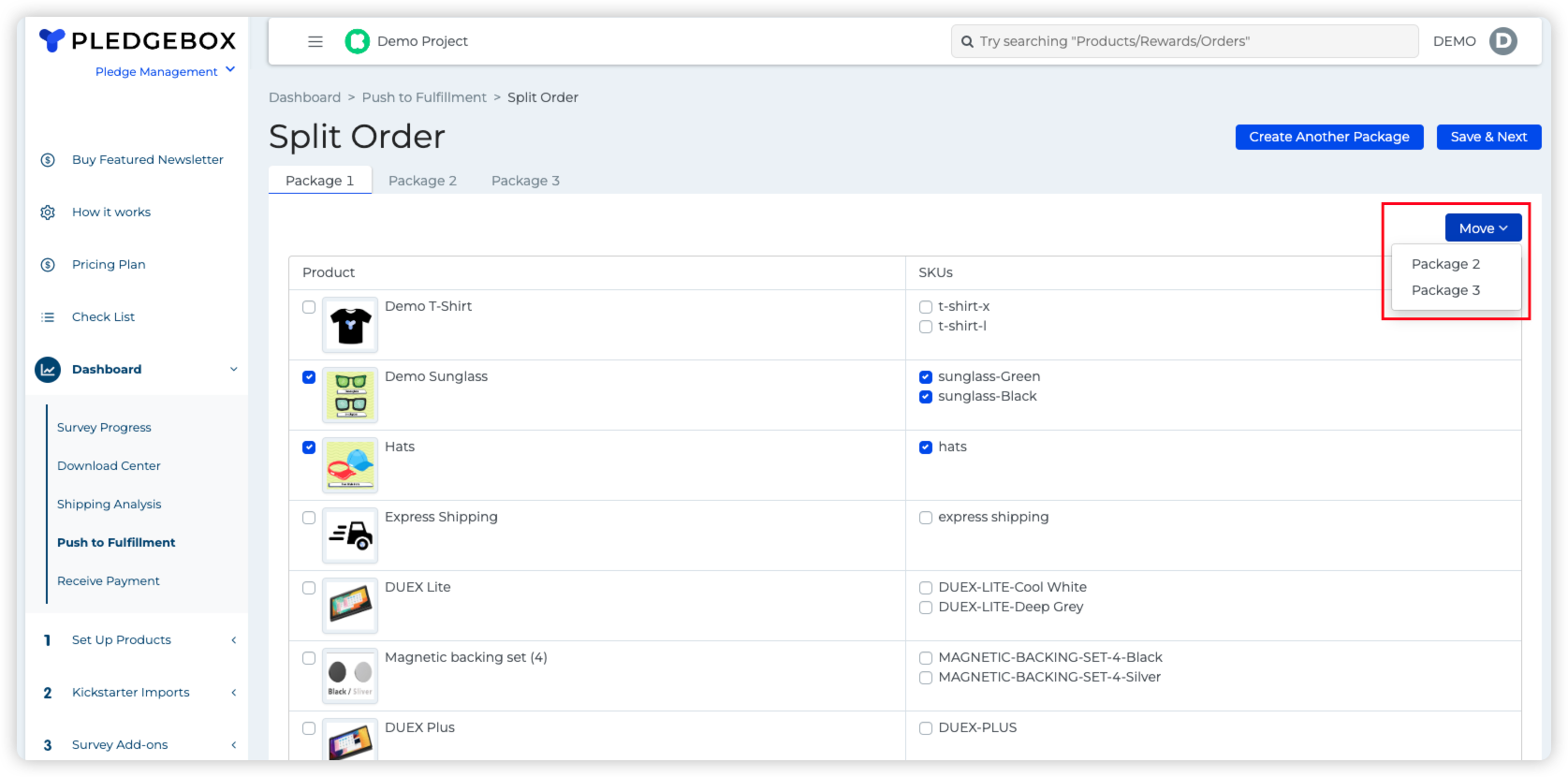1568x777 pixels.
Task: Check the DUEX-PLUS SKU checkbox
Action: click(x=926, y=728)
